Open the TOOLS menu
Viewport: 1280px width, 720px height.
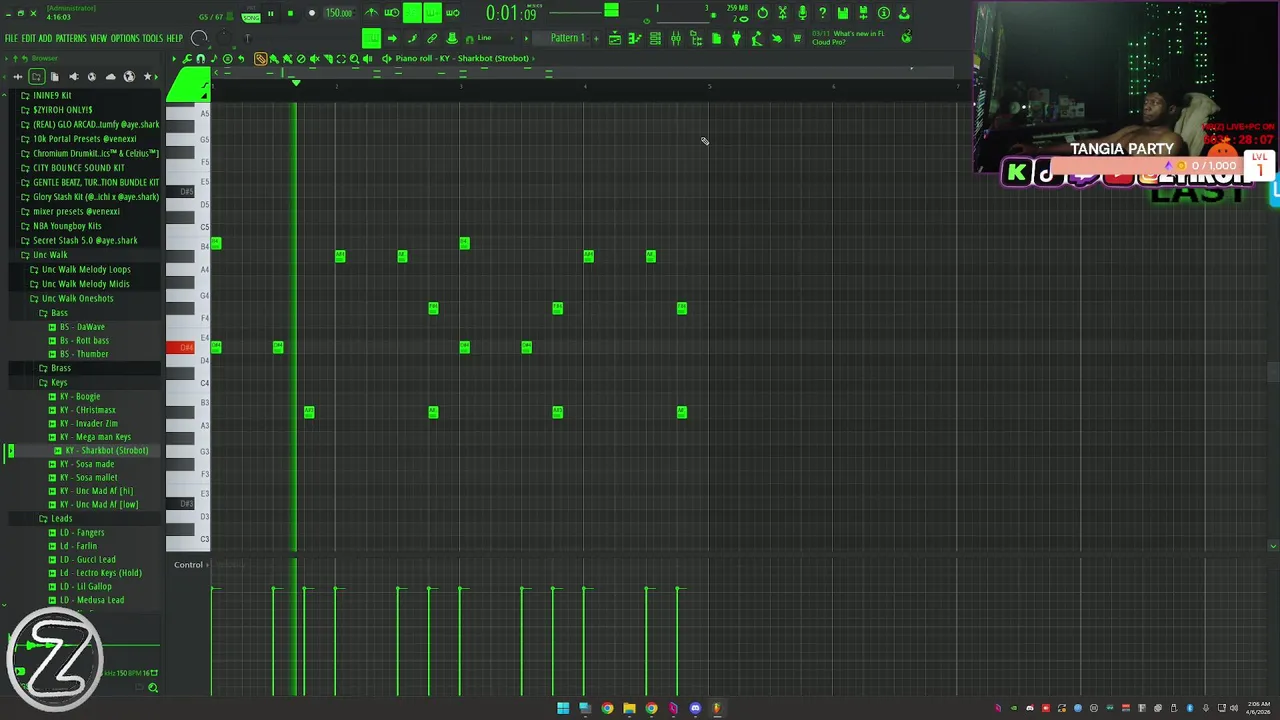pyautogui.click(x=152, y=39)
